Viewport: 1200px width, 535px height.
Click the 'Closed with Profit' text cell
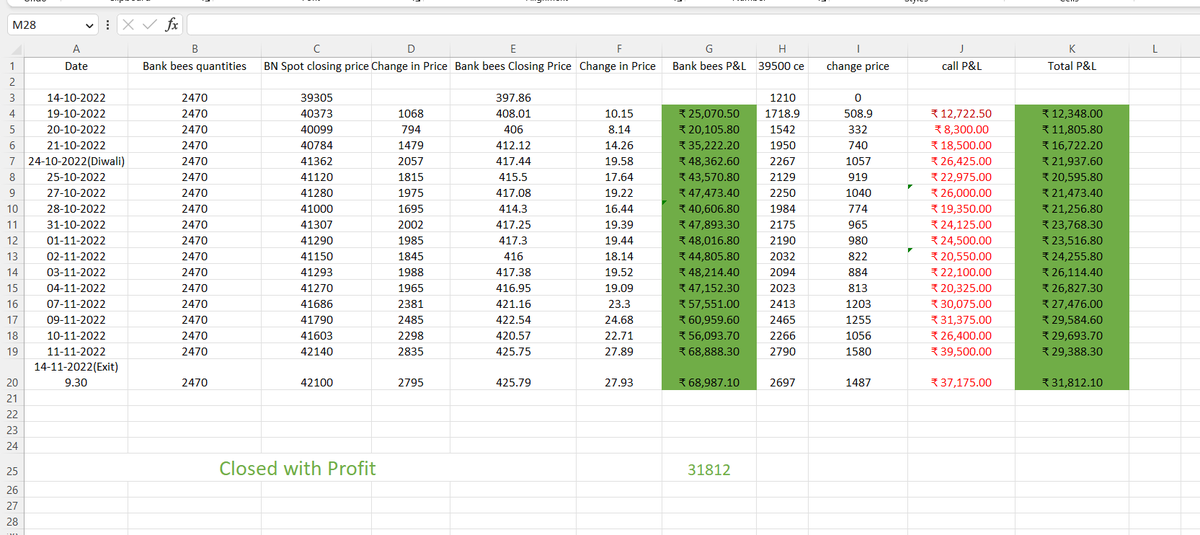pyautogui.click(x=297, y=468)
